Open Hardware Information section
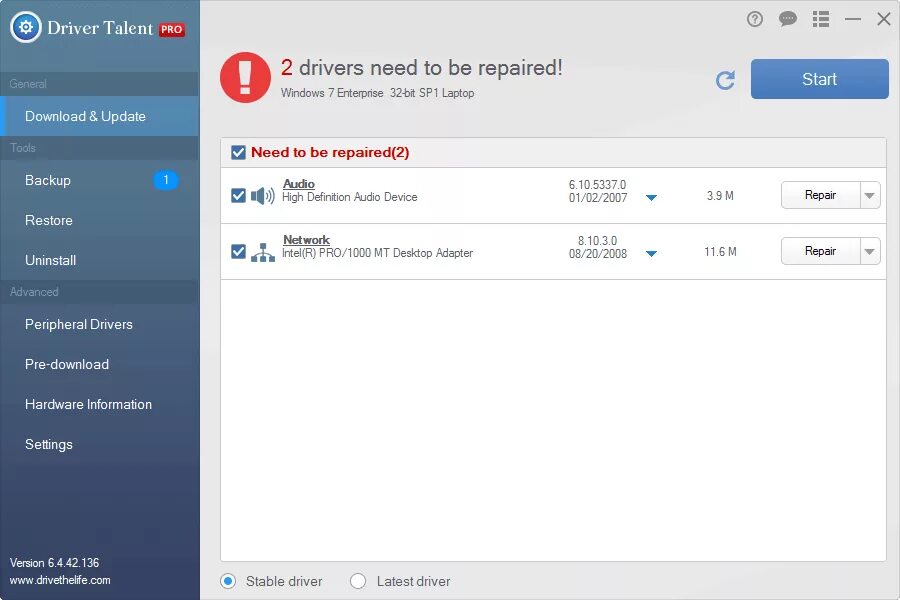Screen dimensions: 900x600 (99, 404)
